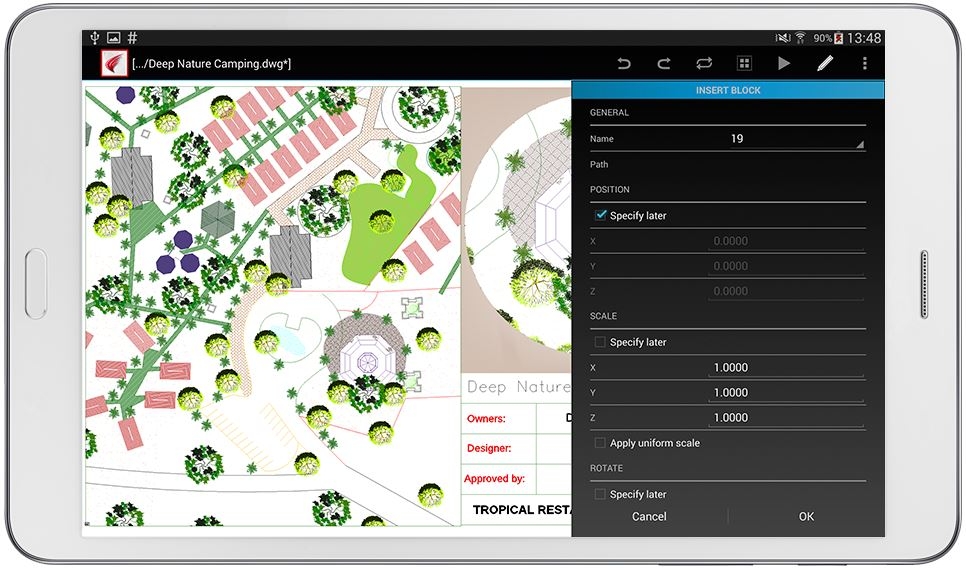Tap the clock in Android status bar
Screen dimensions: 966x570
click(864, 38)
